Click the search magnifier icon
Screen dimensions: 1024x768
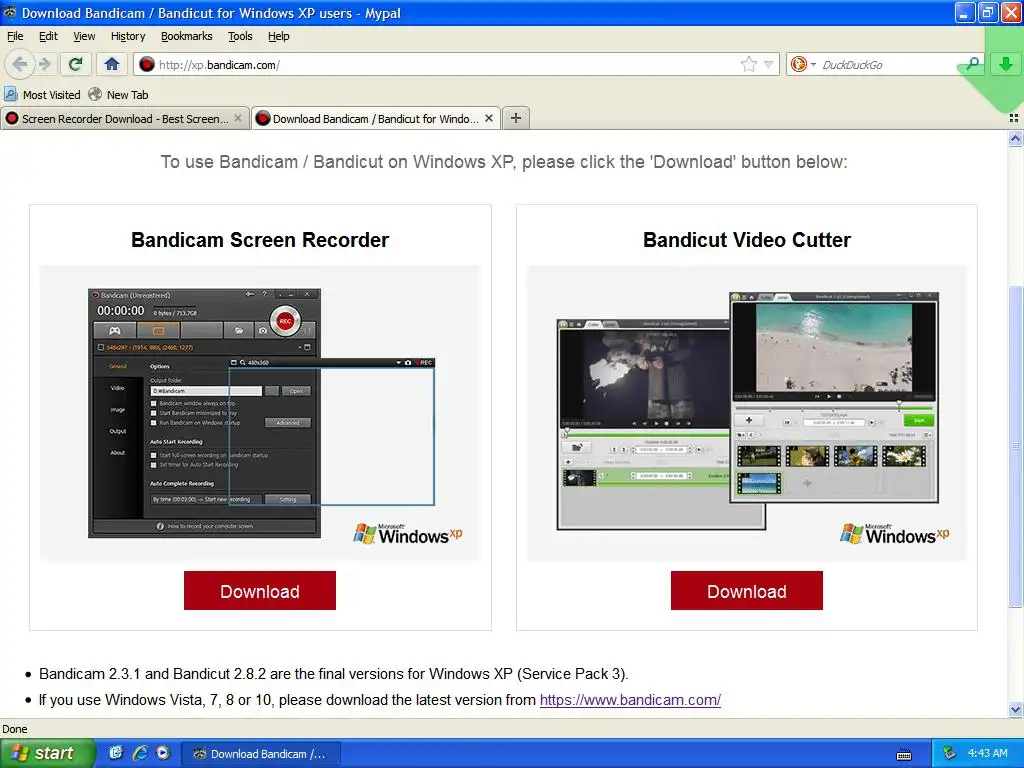[x=972, y=64]
